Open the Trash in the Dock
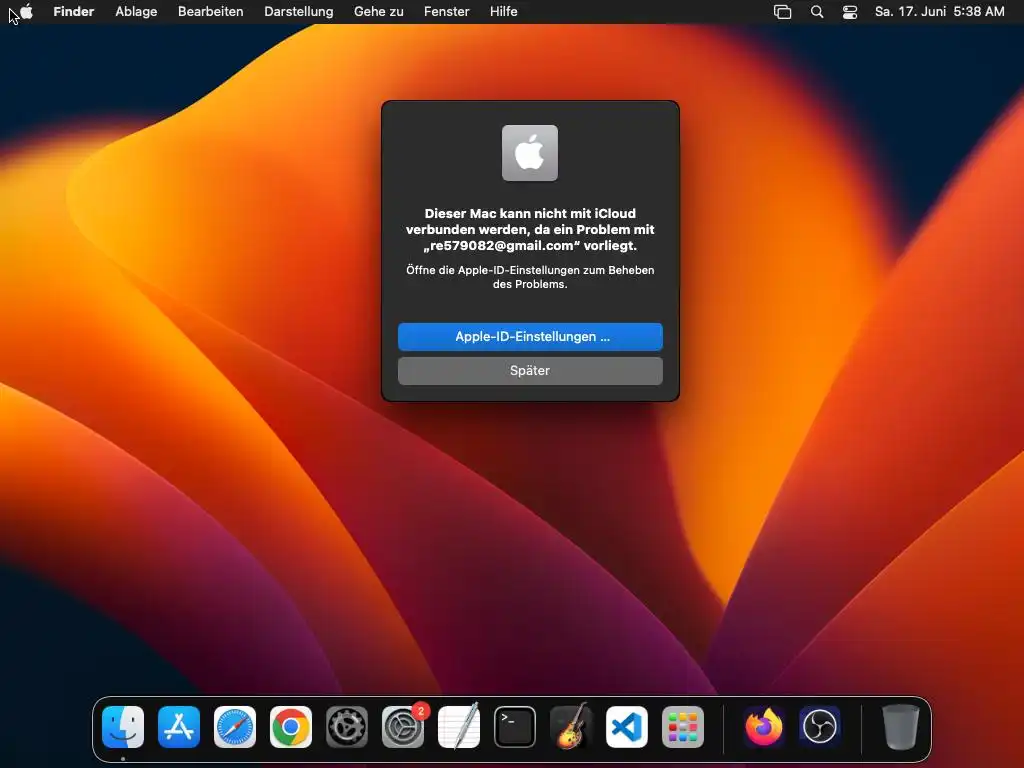 coord(901,727)
